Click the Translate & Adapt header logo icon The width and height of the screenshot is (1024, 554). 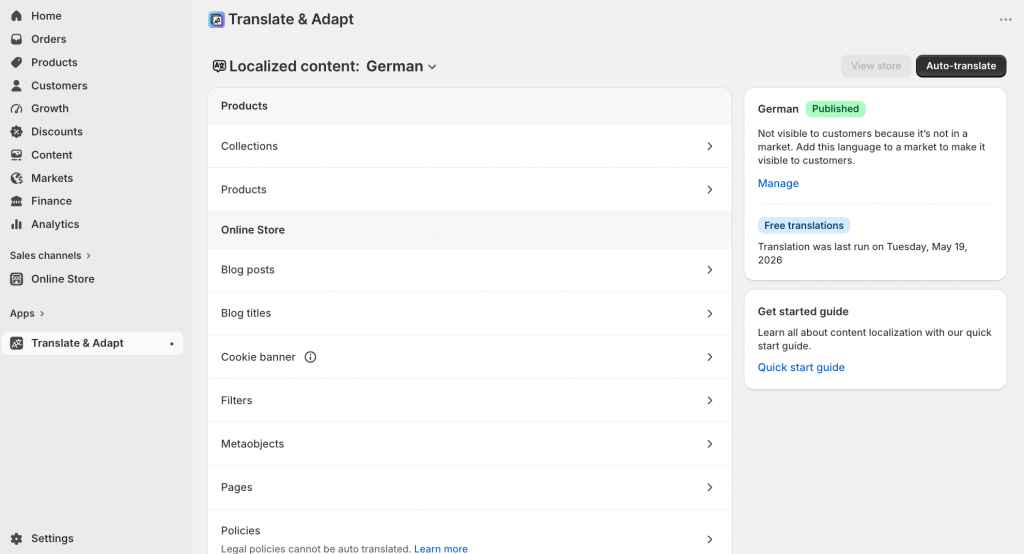[x=216, y=20]
